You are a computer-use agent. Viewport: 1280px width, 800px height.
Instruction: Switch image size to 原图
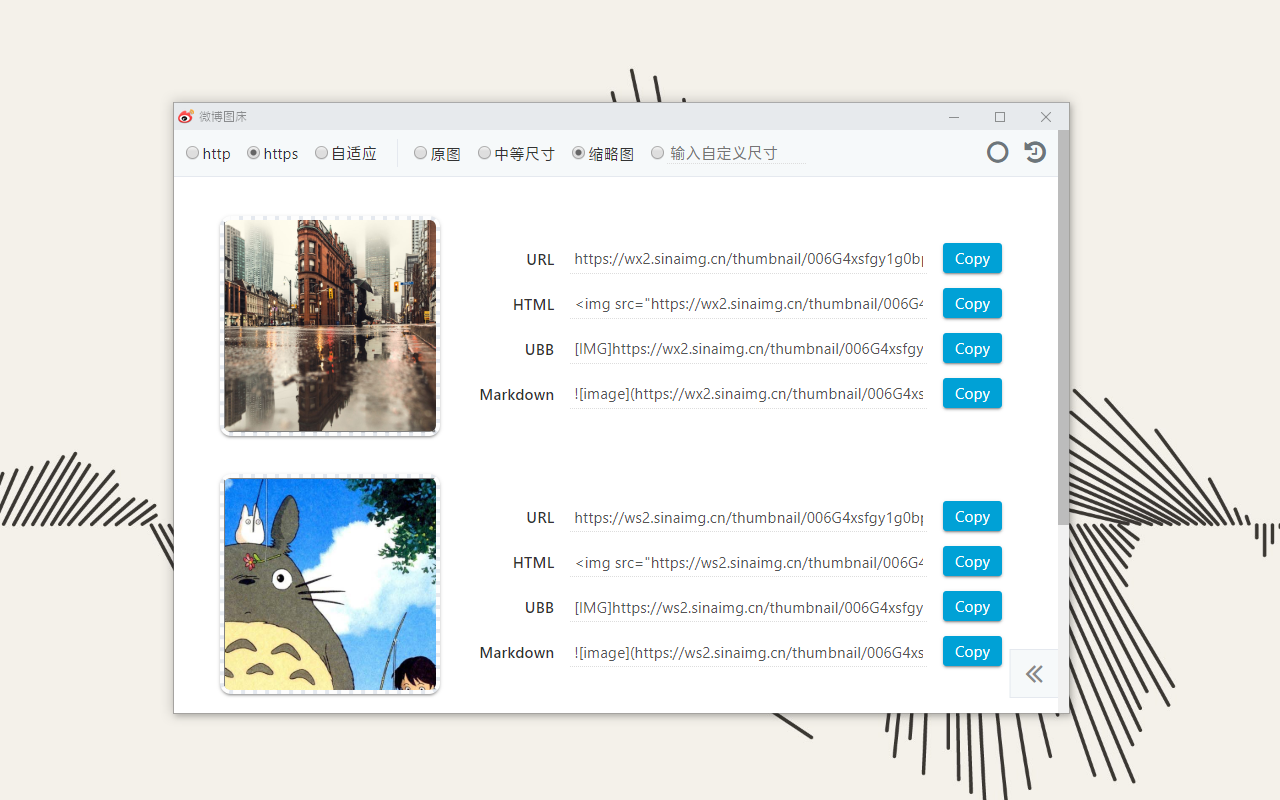421,153
